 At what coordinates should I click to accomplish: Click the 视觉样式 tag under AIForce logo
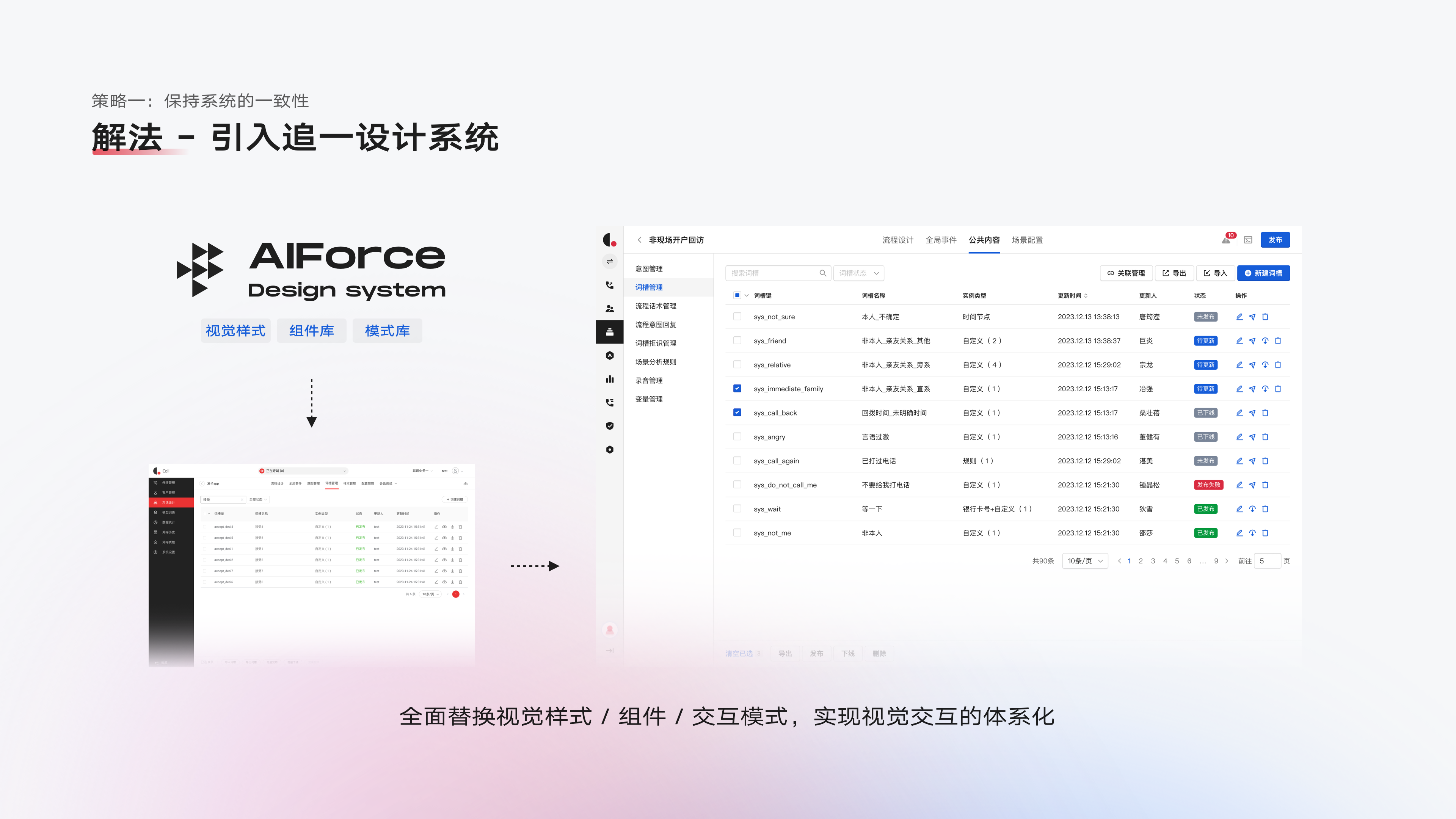pyautogui.click(x=235, y=331)
